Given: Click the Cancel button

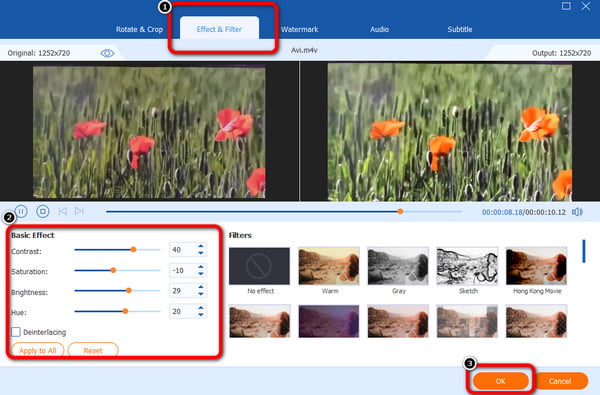Looking at the screenshot, I should [x=560, y=381].
